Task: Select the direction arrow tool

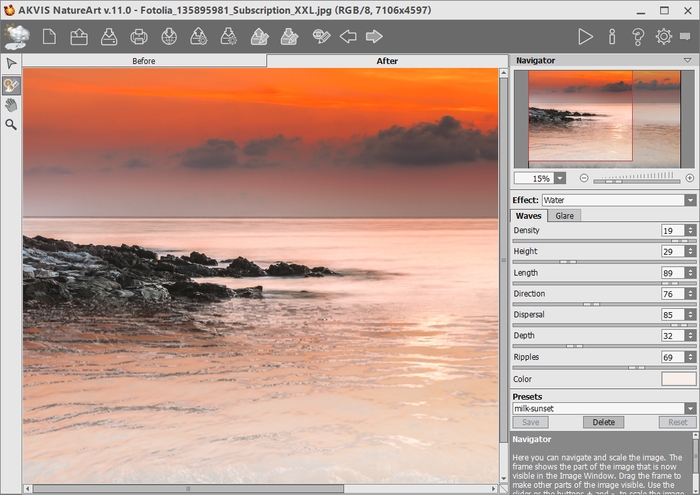Action: (x=11, y=64)
